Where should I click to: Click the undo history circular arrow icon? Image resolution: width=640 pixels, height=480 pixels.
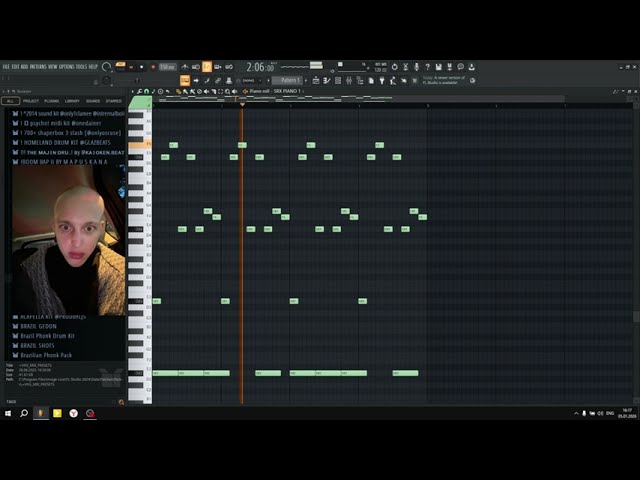[395, 67]
